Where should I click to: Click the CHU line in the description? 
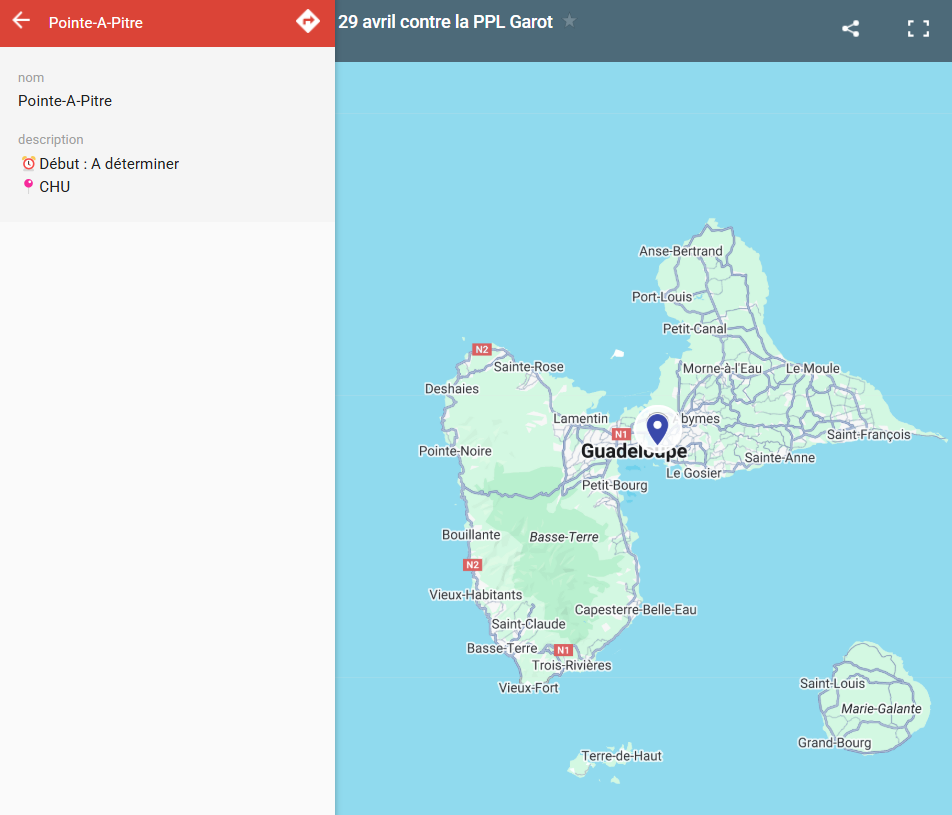point(54,187)
